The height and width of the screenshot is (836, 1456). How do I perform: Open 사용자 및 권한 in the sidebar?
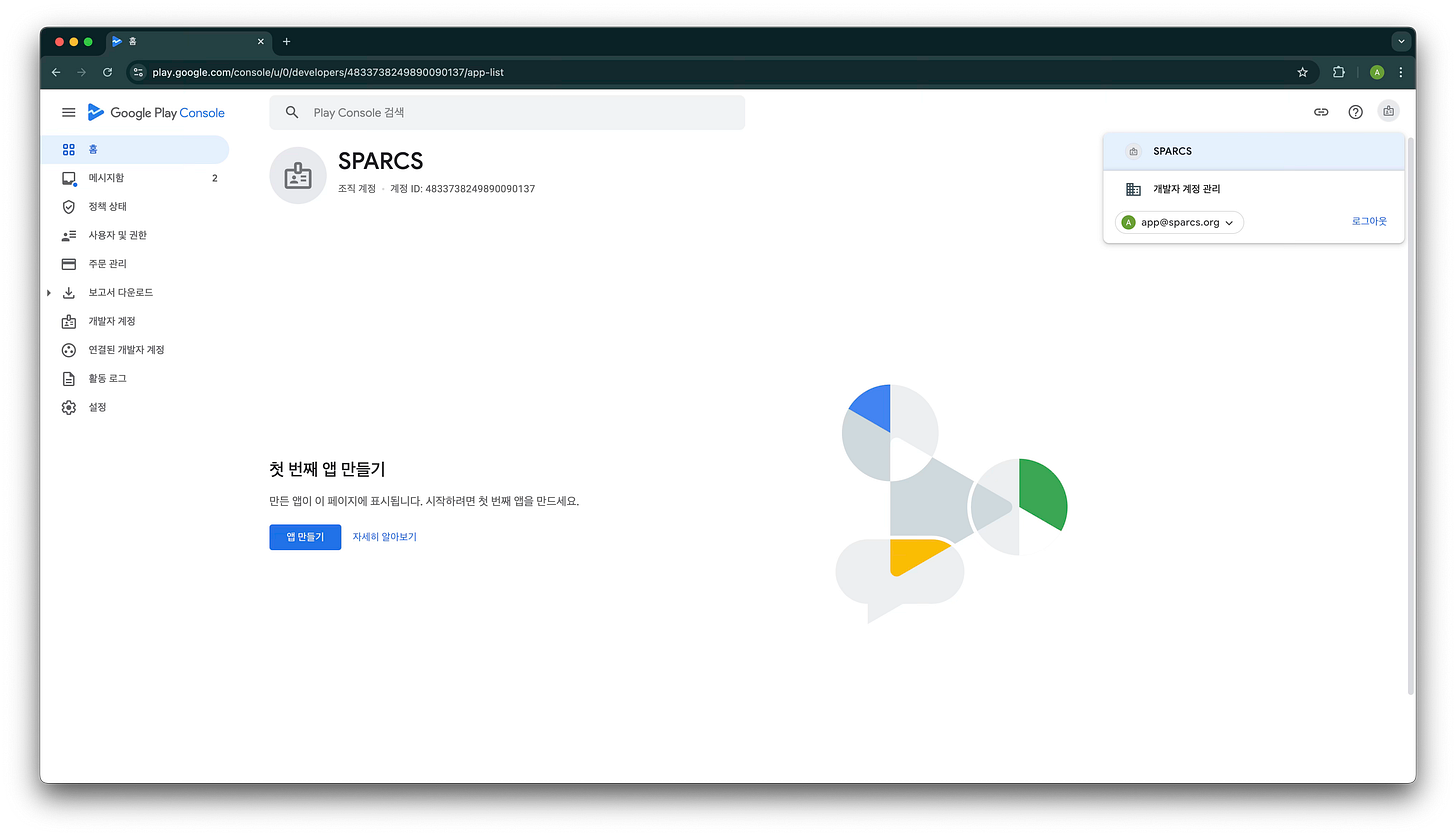pyautogui.click(x=135, y=235)
